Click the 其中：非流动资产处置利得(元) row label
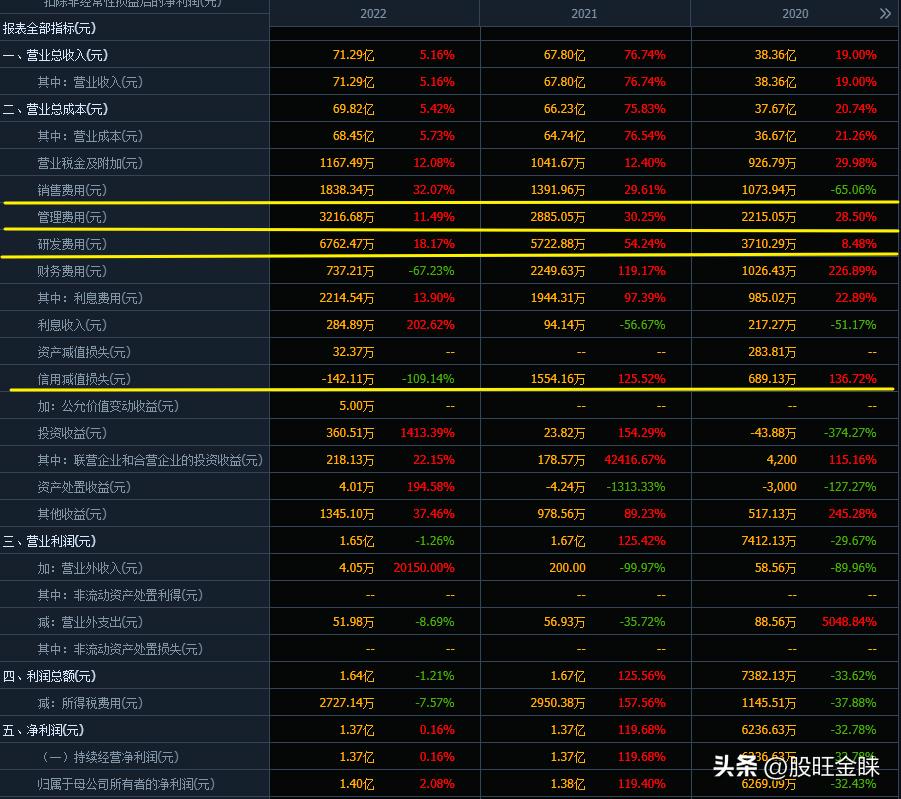 [x=120, y=596]
